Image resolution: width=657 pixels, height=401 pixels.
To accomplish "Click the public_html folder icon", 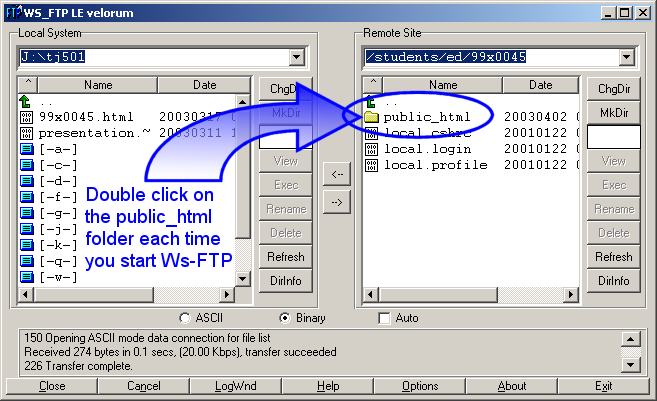I will 371,117.
